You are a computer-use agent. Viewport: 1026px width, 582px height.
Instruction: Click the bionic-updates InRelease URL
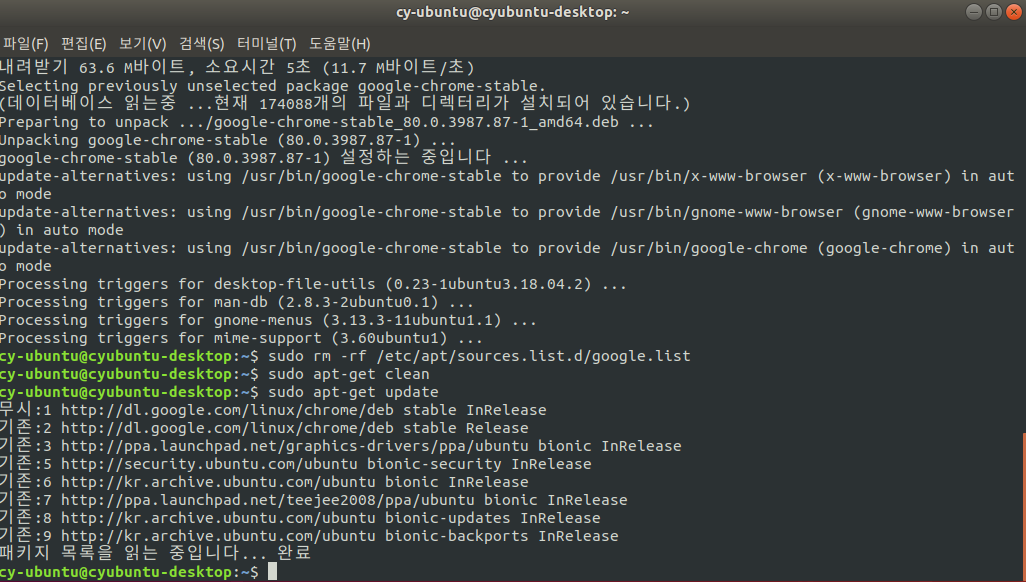coord(330,518)
